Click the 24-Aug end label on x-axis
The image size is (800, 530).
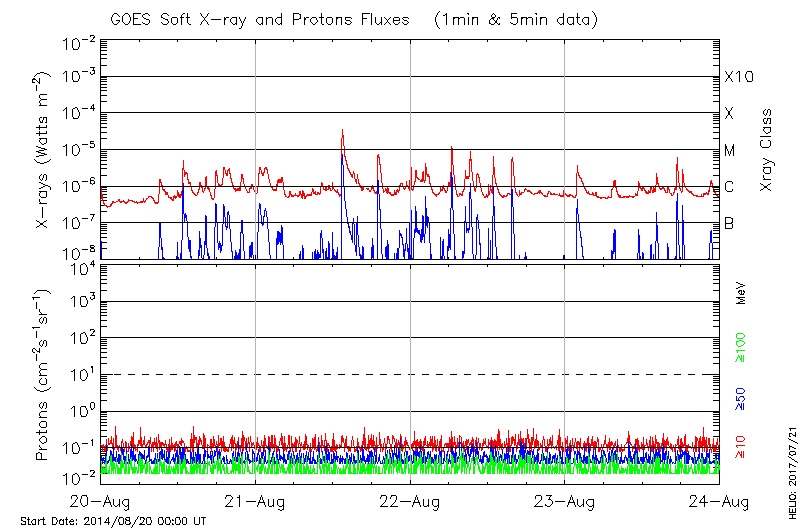[x=719, y=501]
